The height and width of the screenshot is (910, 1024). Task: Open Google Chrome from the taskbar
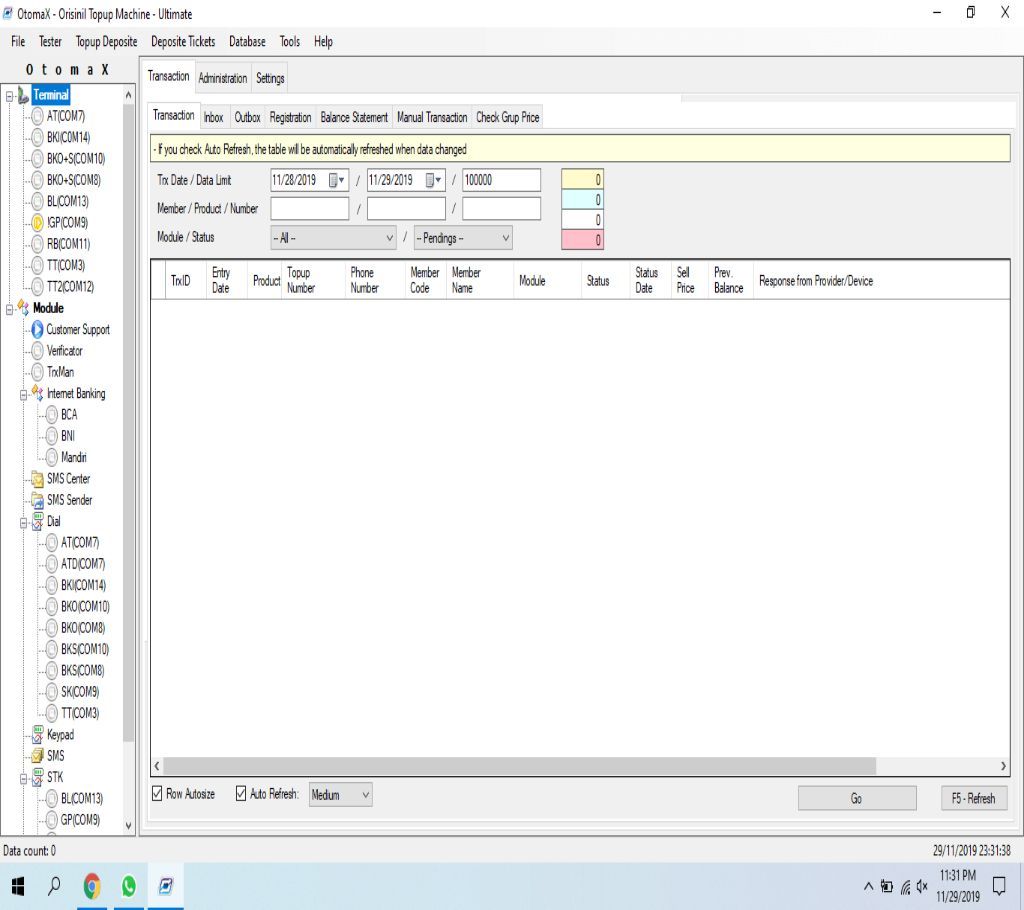pos(92,886)
